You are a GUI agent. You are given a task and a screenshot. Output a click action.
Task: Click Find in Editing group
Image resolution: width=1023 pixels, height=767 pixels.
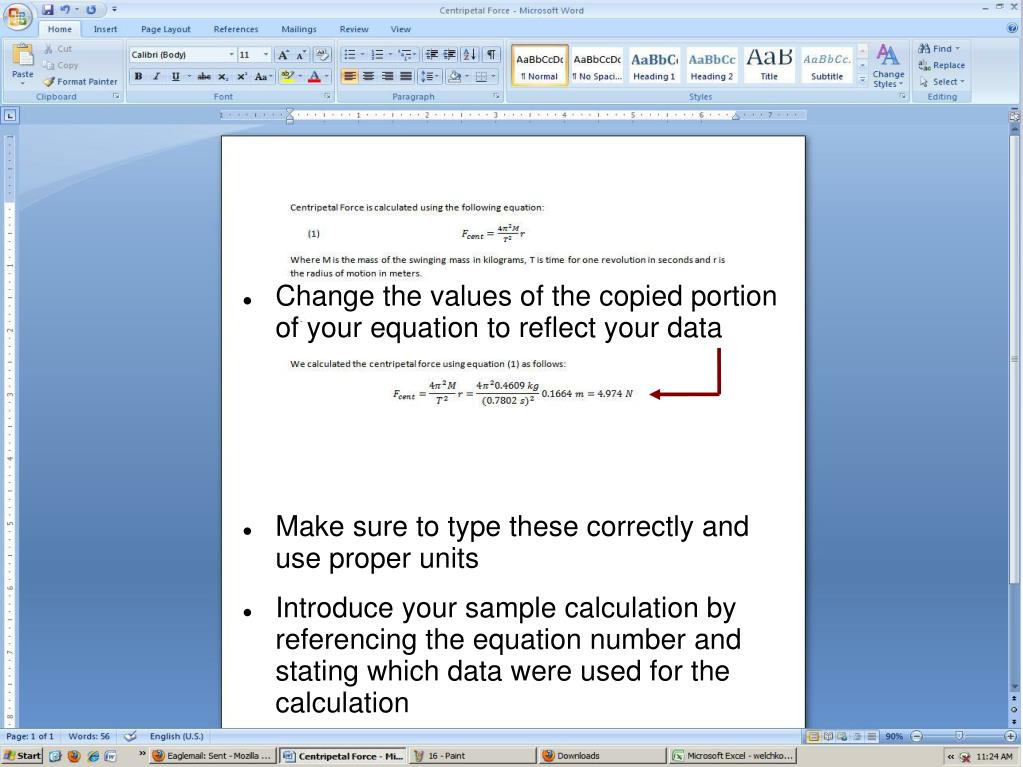tap(939, 48)
